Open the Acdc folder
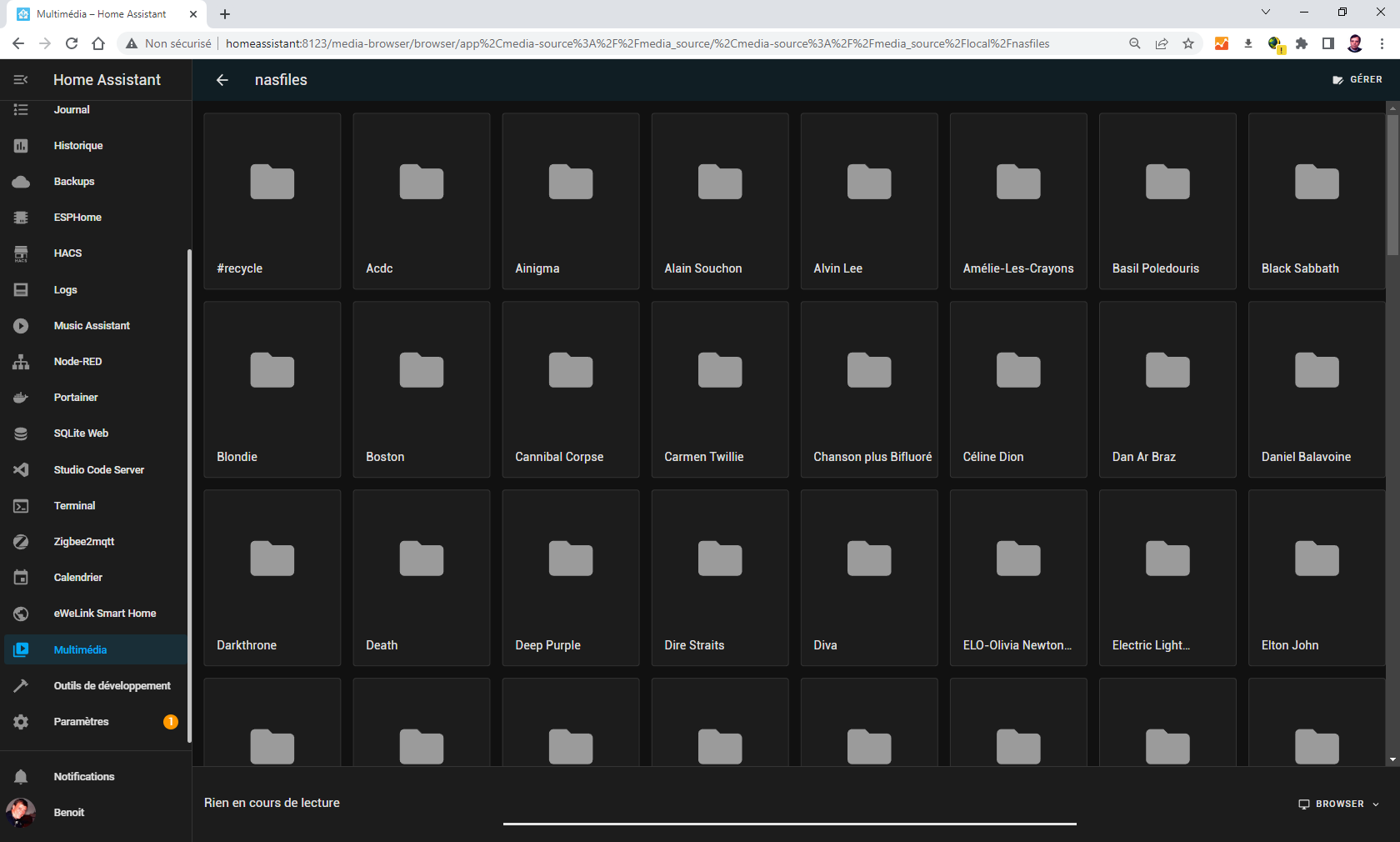1400x842 pixels. tap(422, 201)
